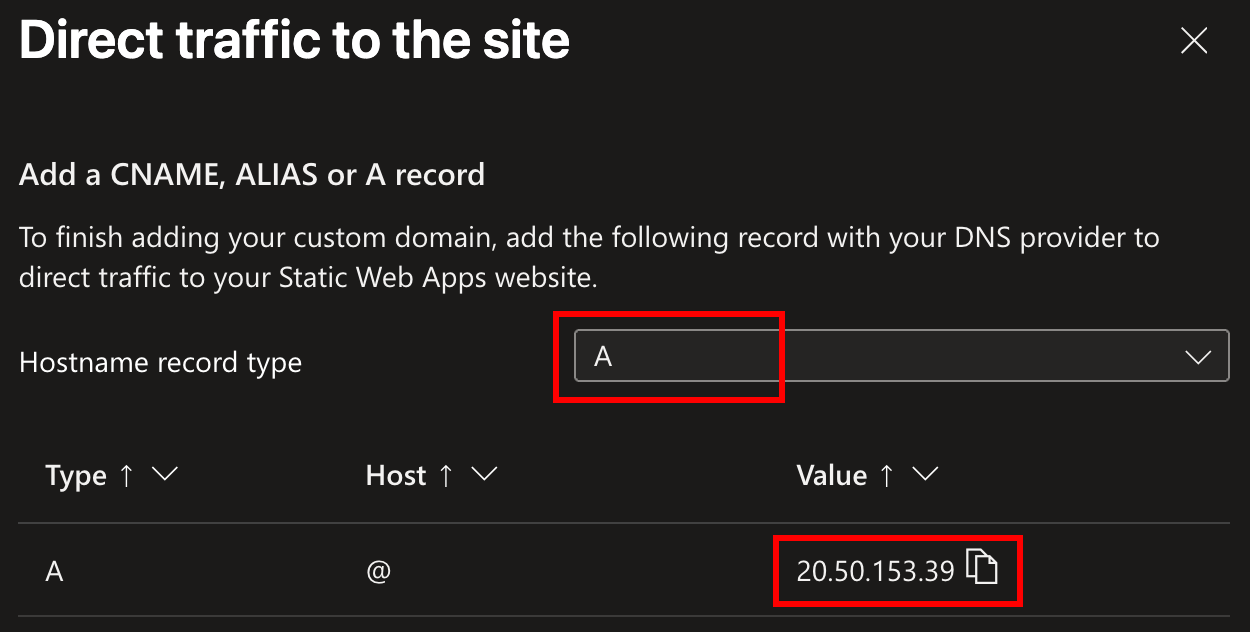Click the chevron arrow in the record type combo box

pyautogui.click(x=1197, y=358)
